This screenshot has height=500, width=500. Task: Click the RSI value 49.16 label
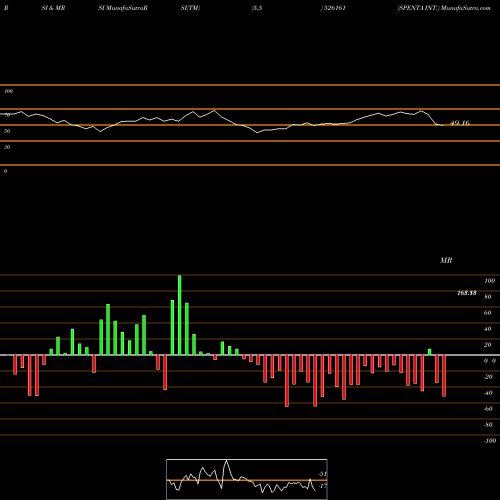pyautogui.click(x=460, y=123)
